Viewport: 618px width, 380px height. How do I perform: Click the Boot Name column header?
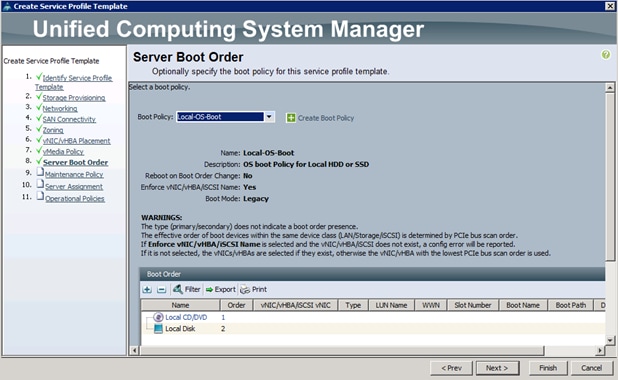(523, 305)
